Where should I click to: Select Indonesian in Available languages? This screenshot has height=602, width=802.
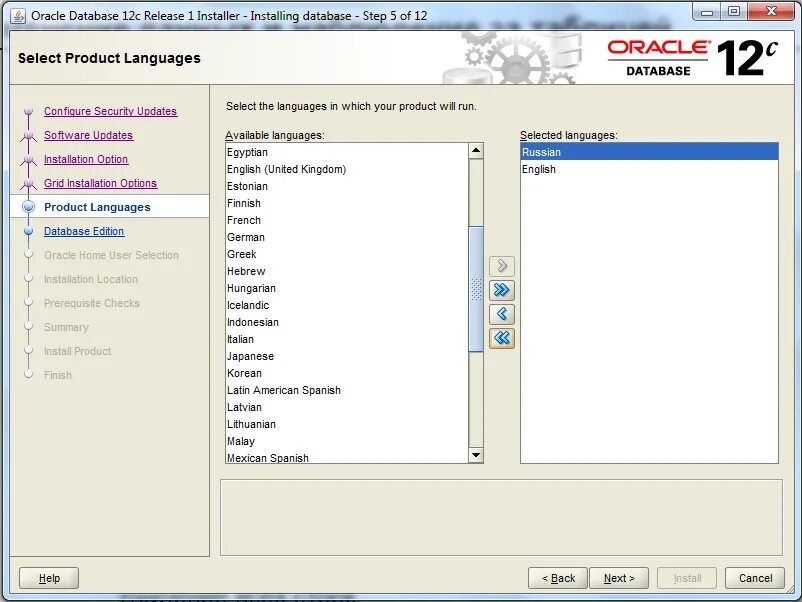(x=347, y=322)
